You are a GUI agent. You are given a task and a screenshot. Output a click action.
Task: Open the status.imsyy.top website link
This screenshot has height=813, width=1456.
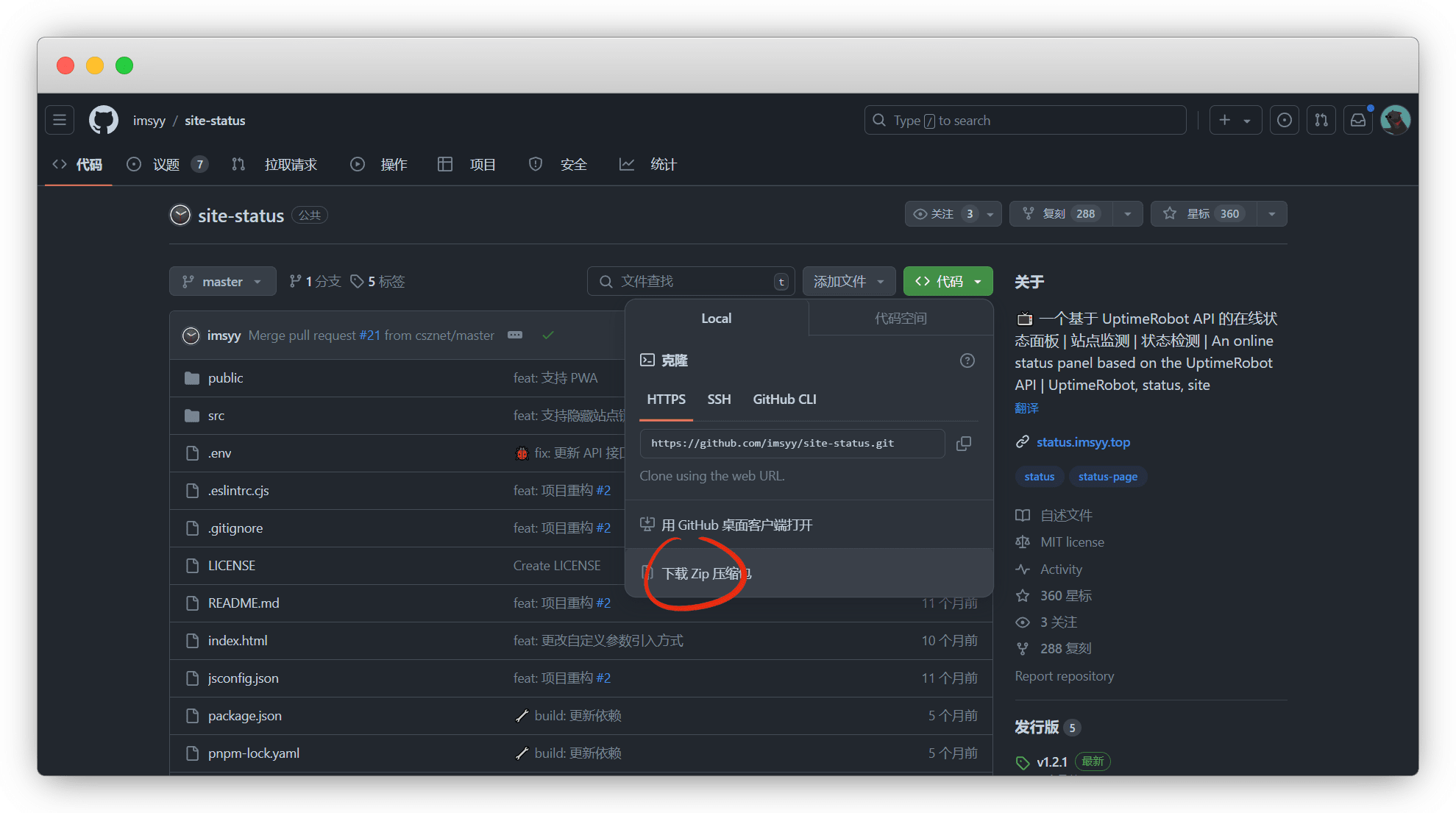[x=1083, y=442]
